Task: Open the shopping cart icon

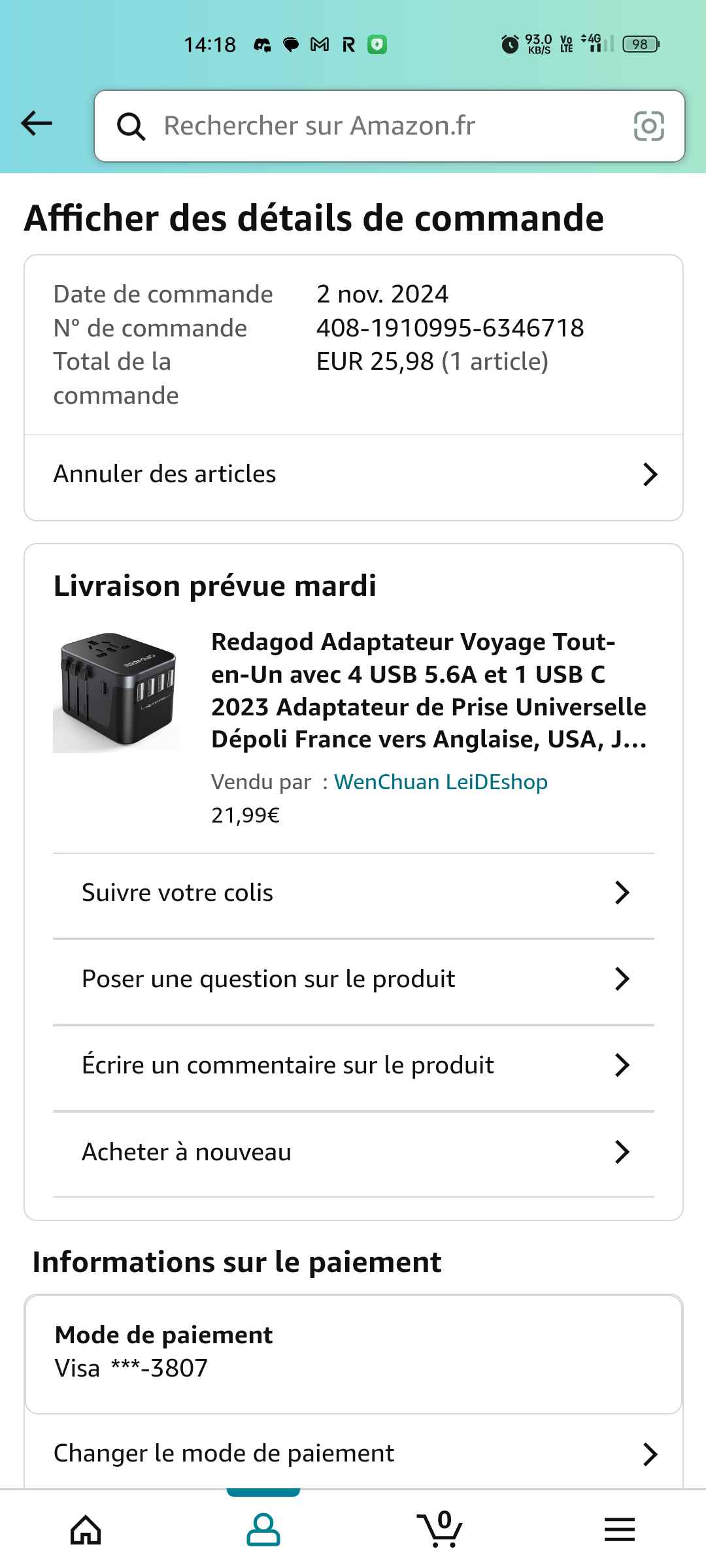Action: point(440,1529)
